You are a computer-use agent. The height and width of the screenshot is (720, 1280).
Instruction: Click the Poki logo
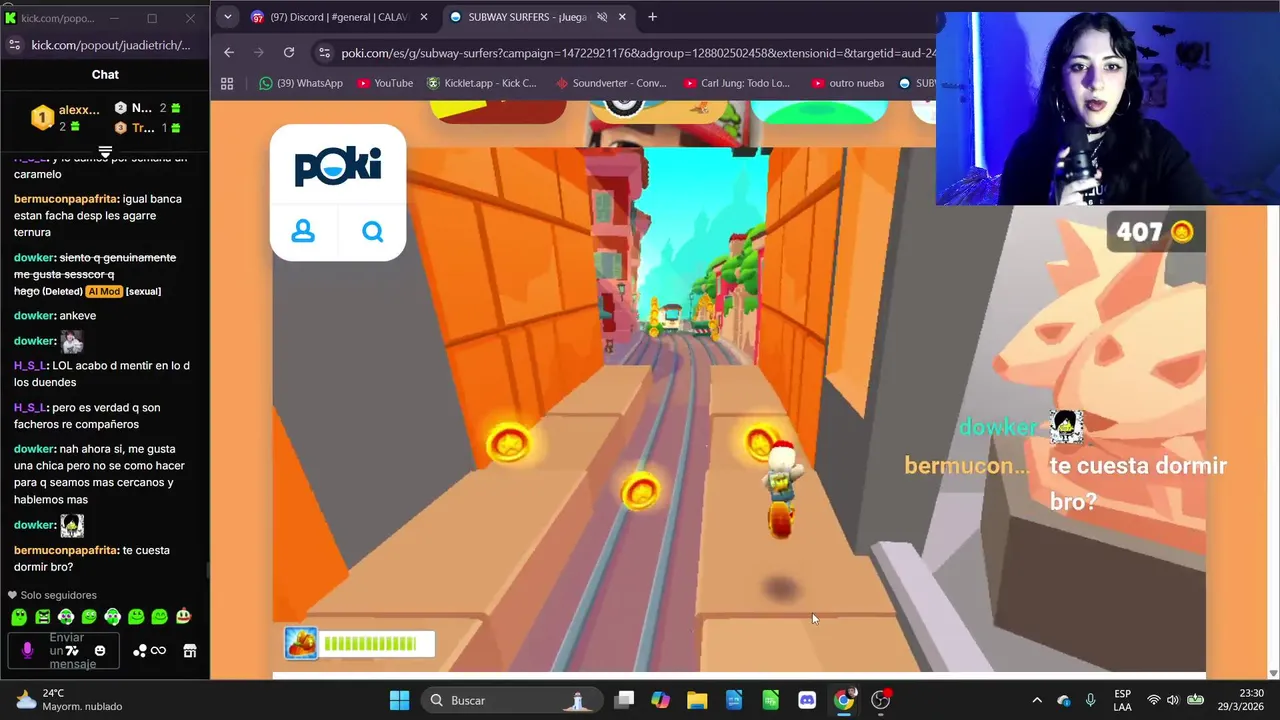tap(338, 166)
